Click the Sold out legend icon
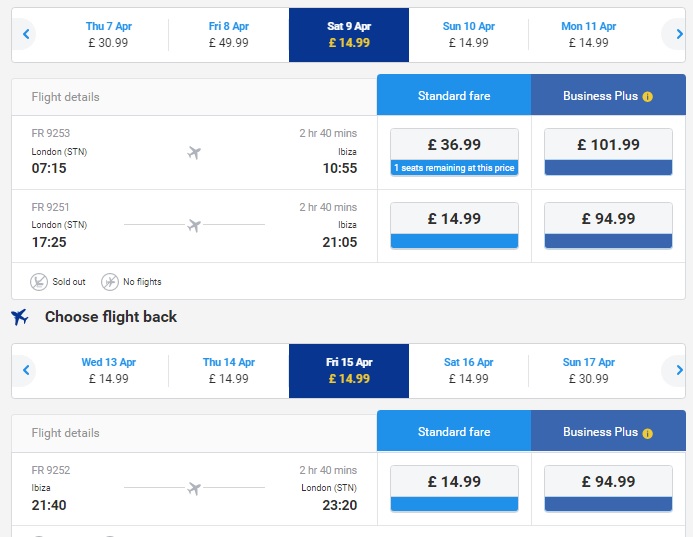 (x=39, y=282)
